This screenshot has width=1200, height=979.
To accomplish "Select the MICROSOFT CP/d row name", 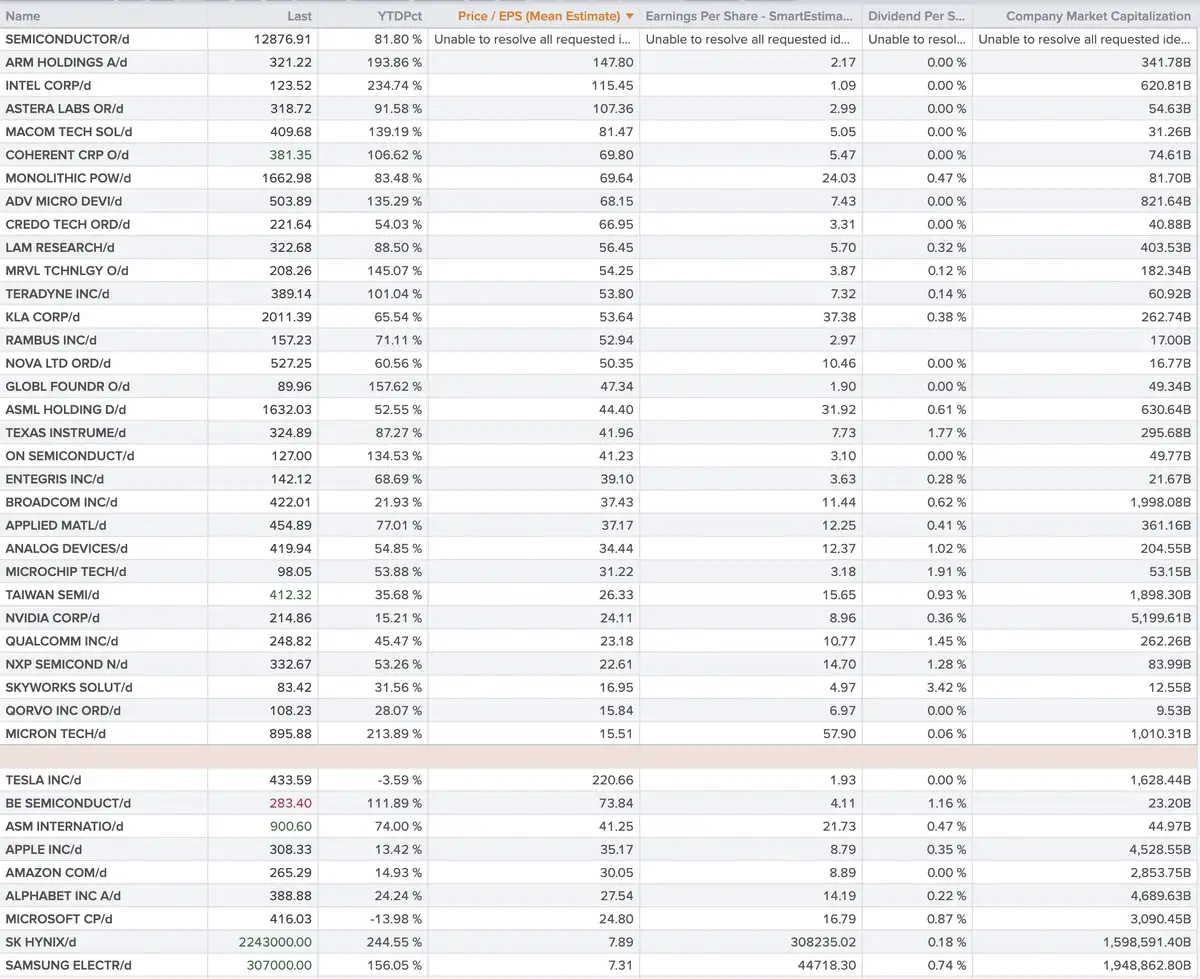I will pyautogui.click(x=59, y=919).
